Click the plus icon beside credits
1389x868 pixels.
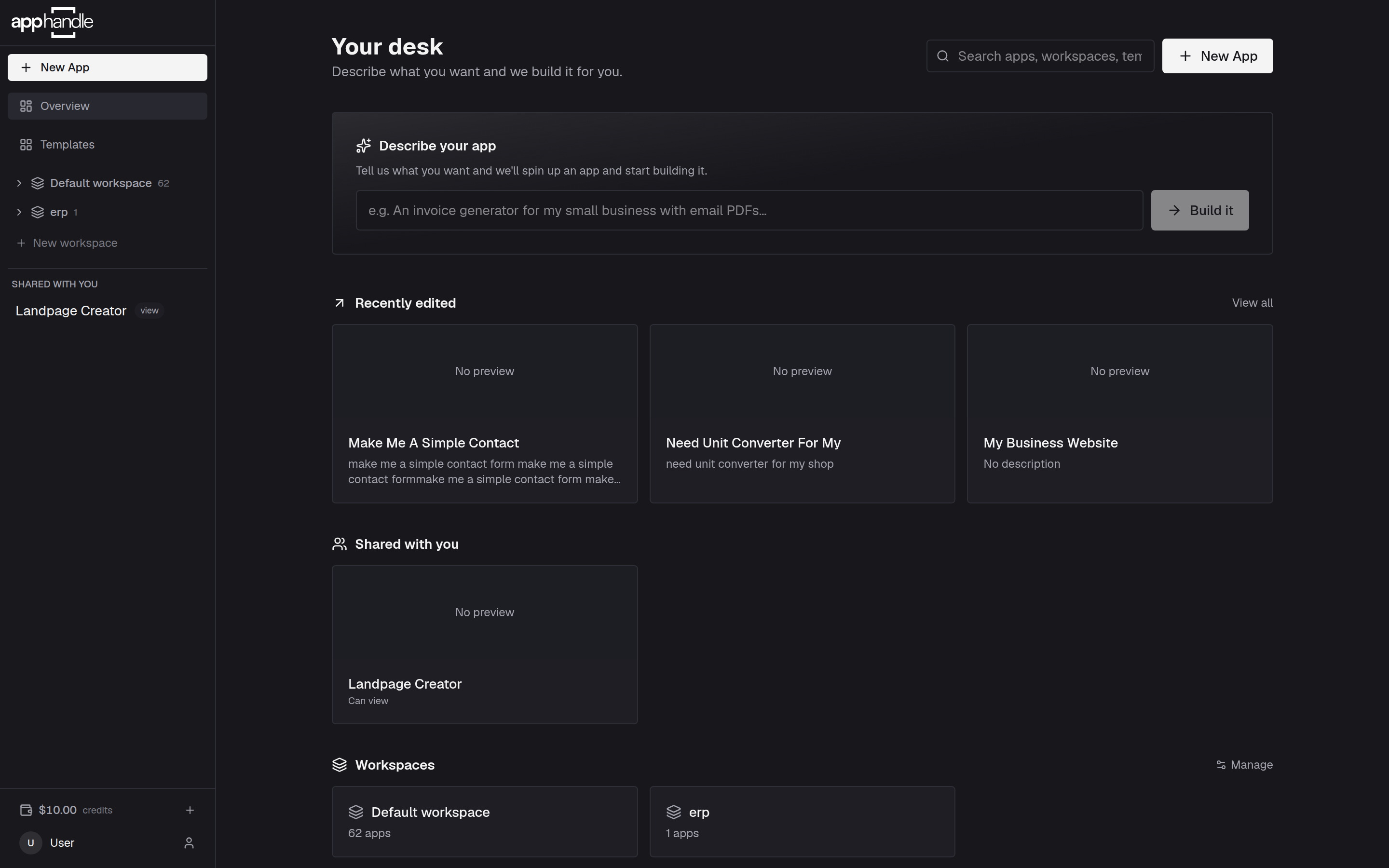pyautogui.click(x=190, y=810)
